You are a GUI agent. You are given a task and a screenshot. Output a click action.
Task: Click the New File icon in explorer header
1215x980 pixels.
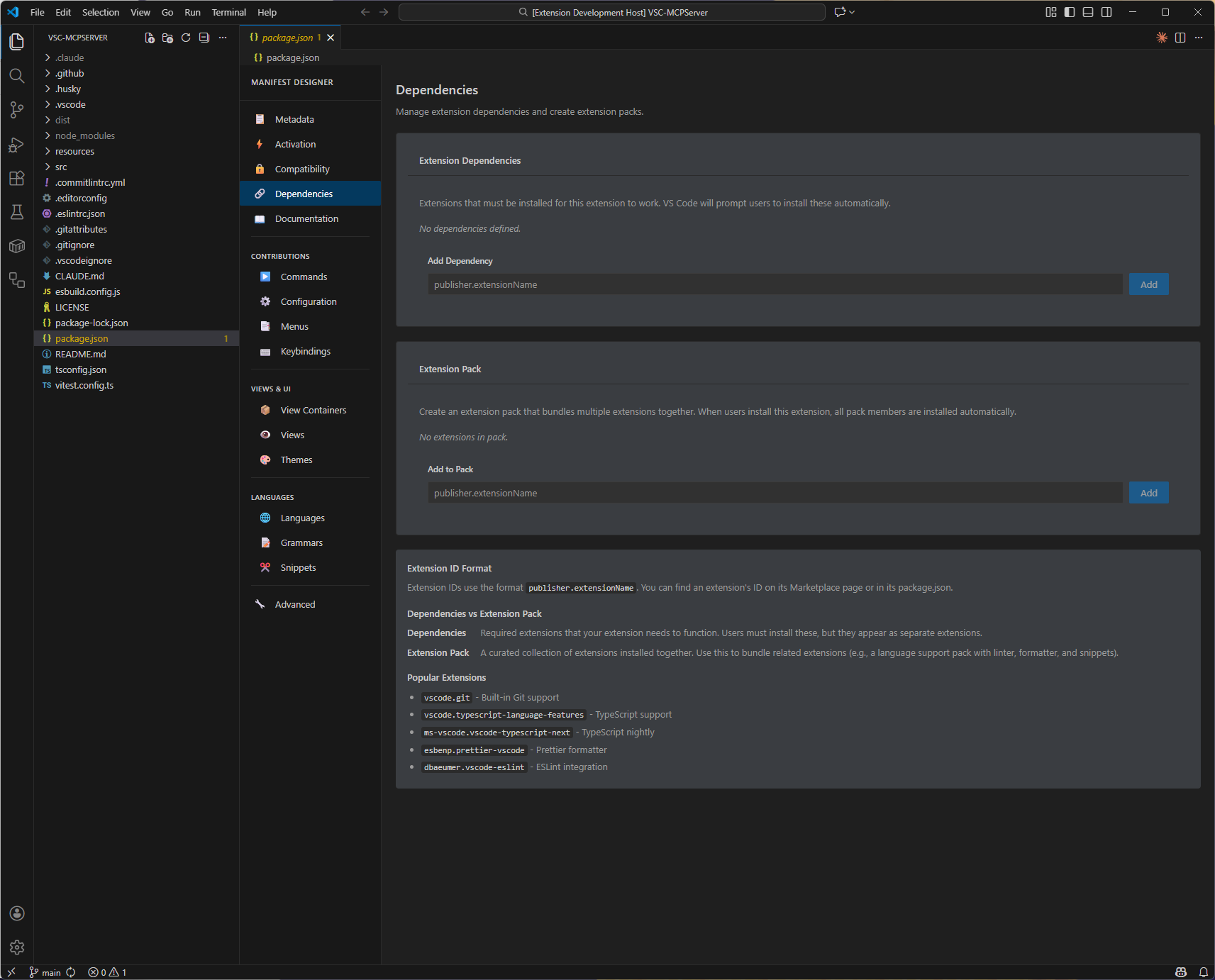coord(150,38)
